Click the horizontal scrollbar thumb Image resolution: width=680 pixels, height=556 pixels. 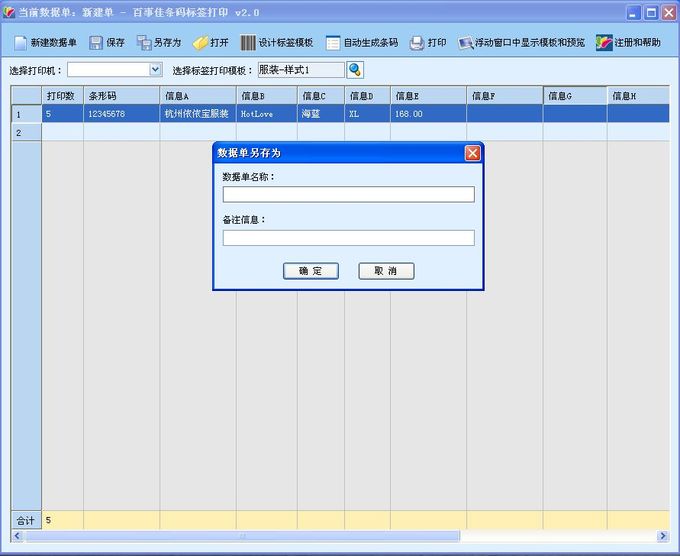tap(242, 536)
